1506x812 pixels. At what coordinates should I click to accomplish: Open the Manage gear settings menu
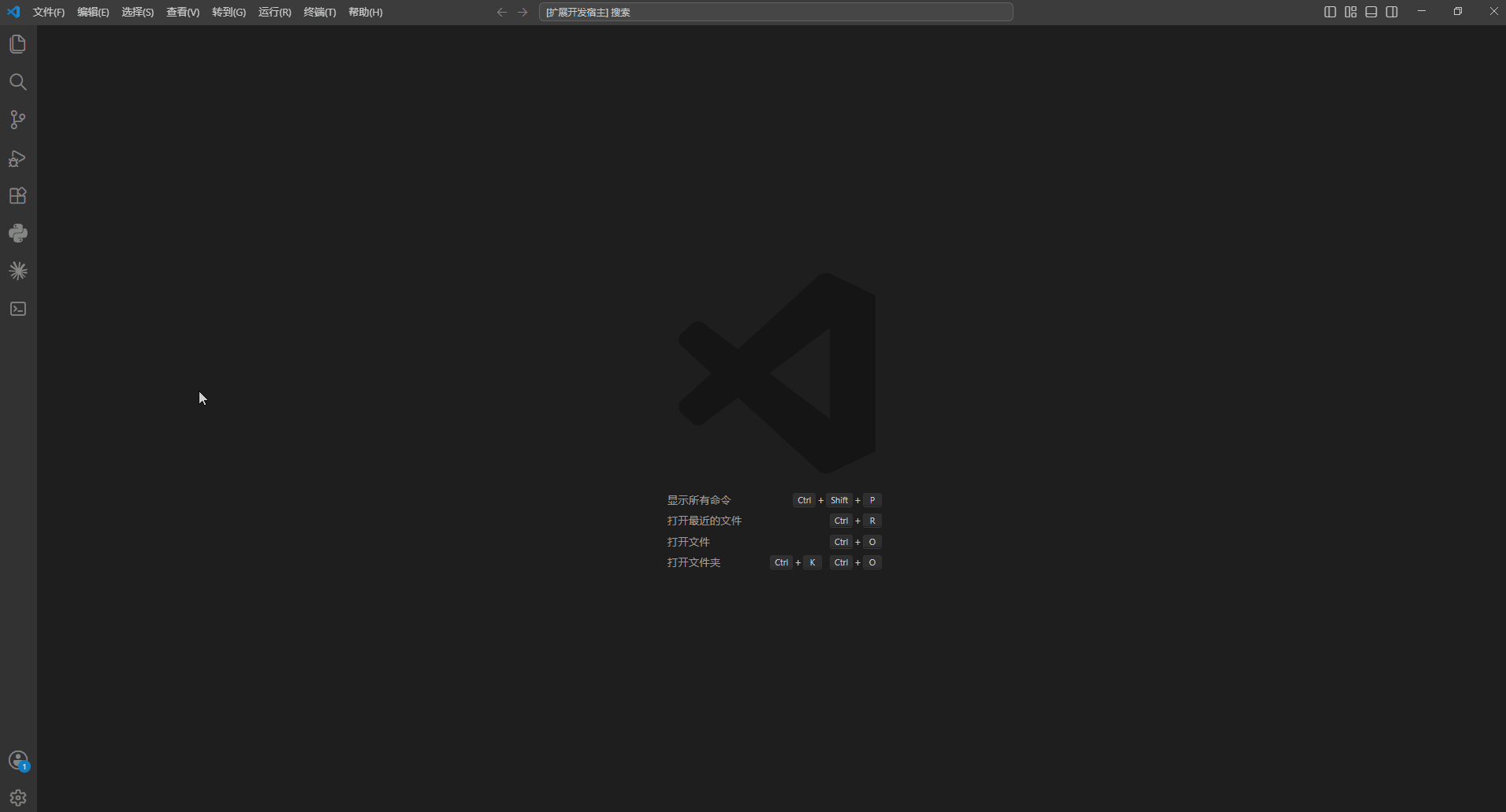coord(18,798)
